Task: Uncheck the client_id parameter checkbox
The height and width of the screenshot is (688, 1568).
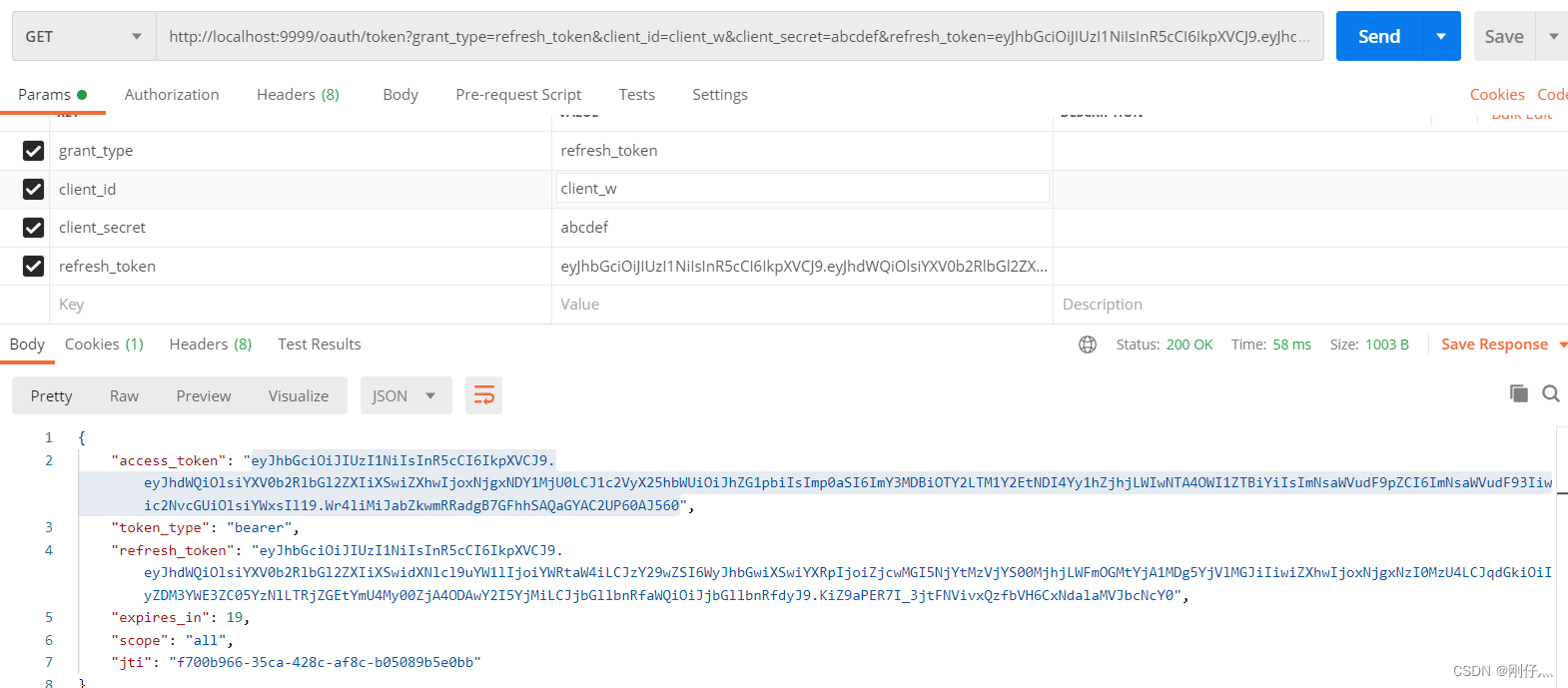Action: pyautogui.click(x=33, y=189)
